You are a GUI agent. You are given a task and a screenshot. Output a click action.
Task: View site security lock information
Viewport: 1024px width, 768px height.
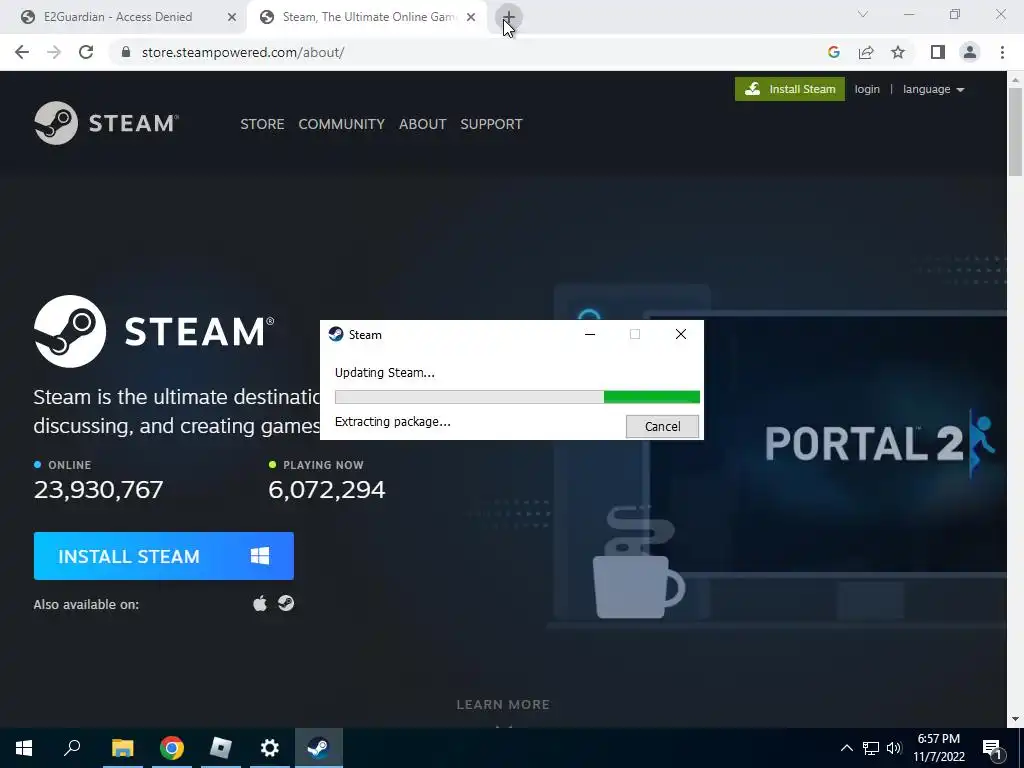[126, 52]
